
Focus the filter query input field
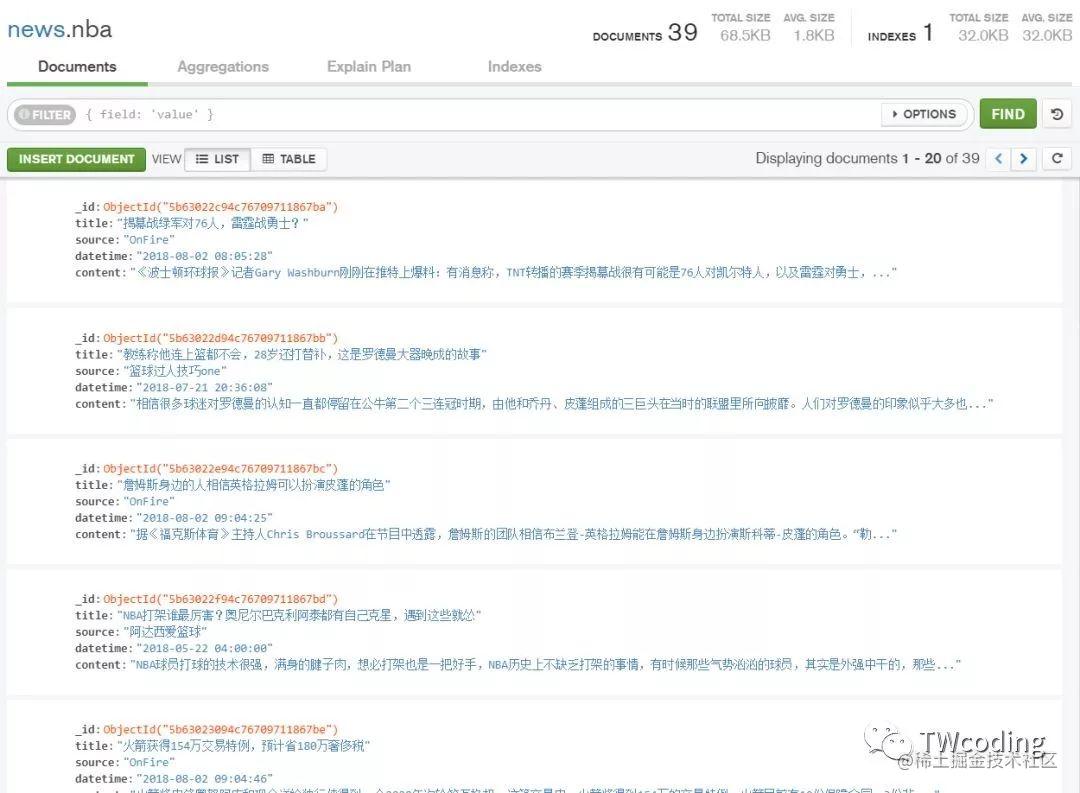tap(479, 114)
